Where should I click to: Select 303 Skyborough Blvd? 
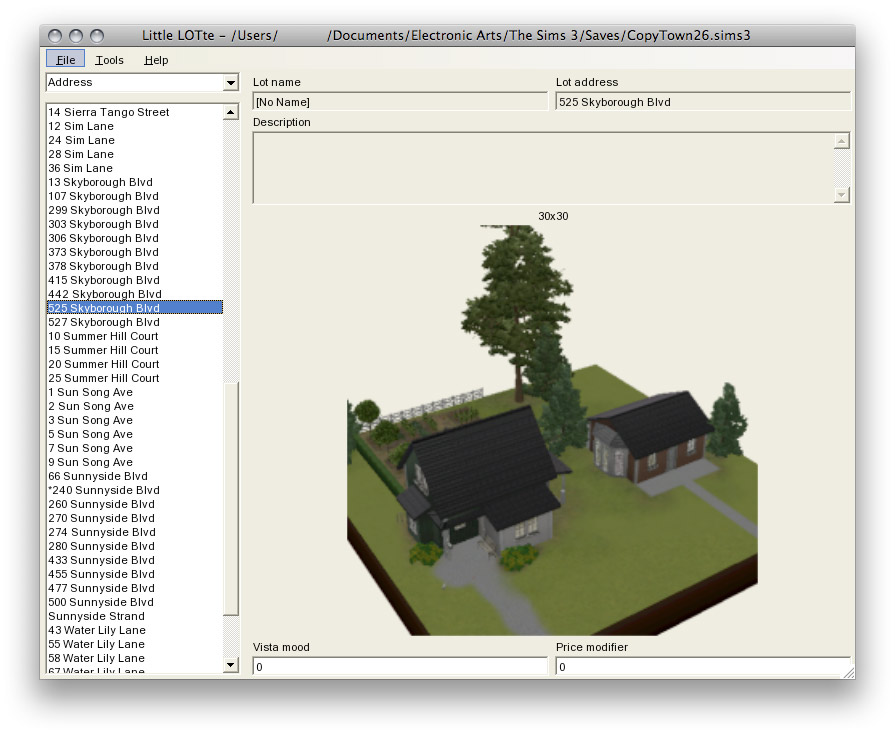pos(135,224)
